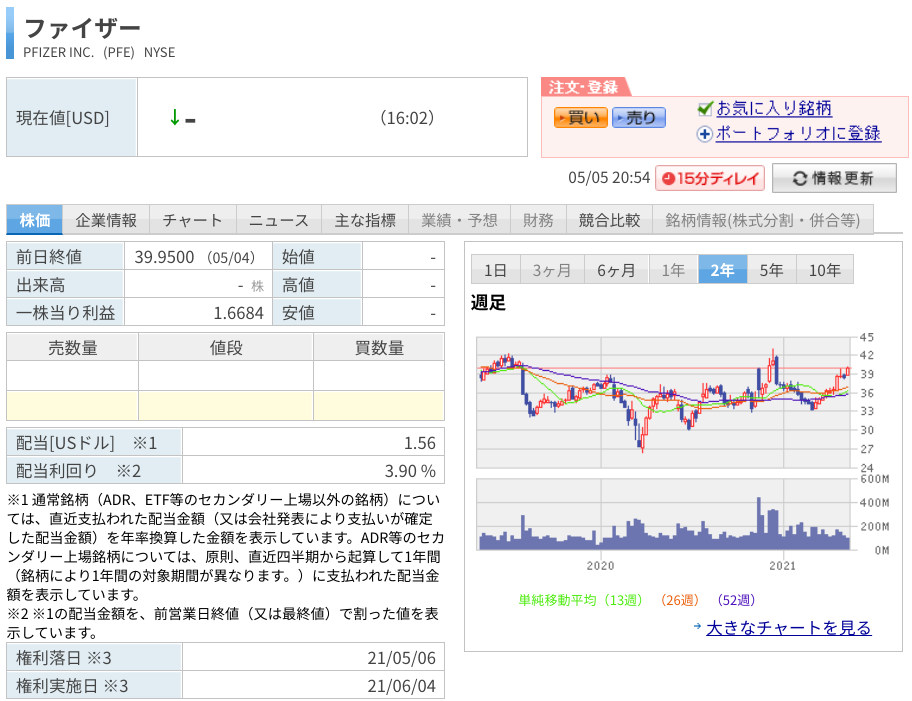Click the 05/05 20:54 timestamp
Image resolution: width=912 pixels, height=701 pixels.
(x=609, y=177)
